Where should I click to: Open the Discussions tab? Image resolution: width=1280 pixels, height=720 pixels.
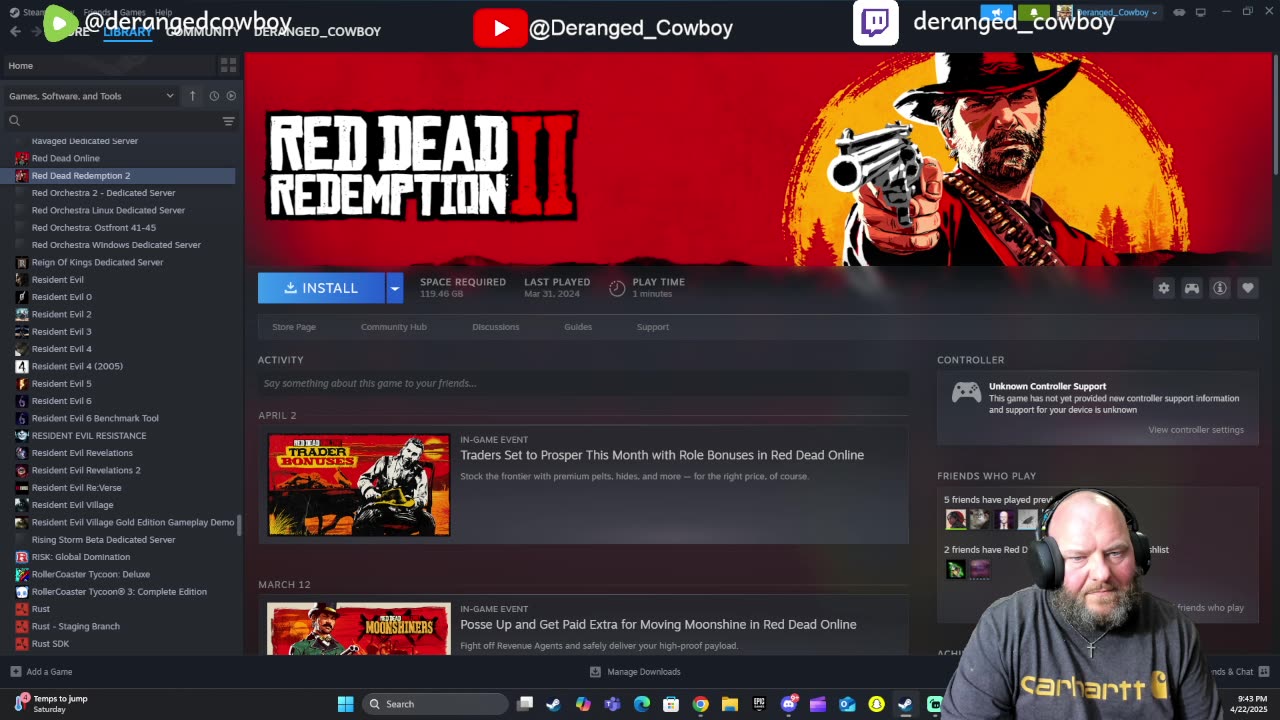[496, 327]
